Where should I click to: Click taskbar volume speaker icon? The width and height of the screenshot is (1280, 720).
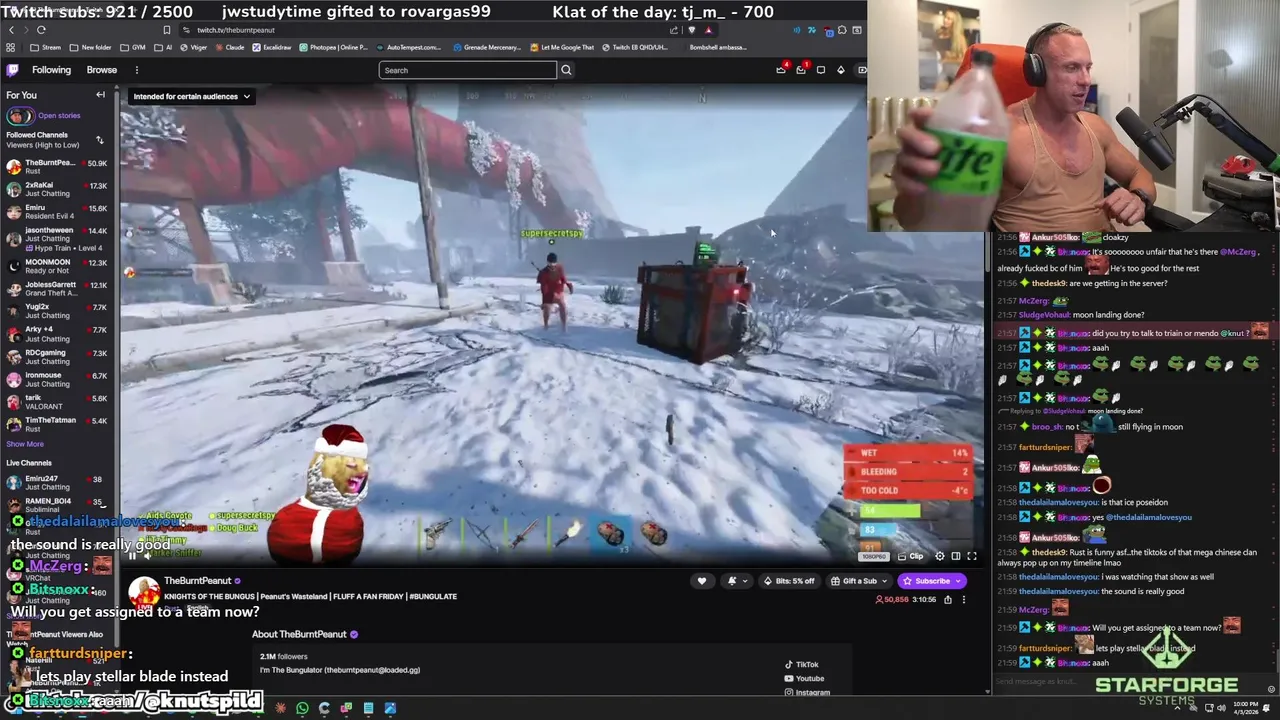(x=1221, y=708)
